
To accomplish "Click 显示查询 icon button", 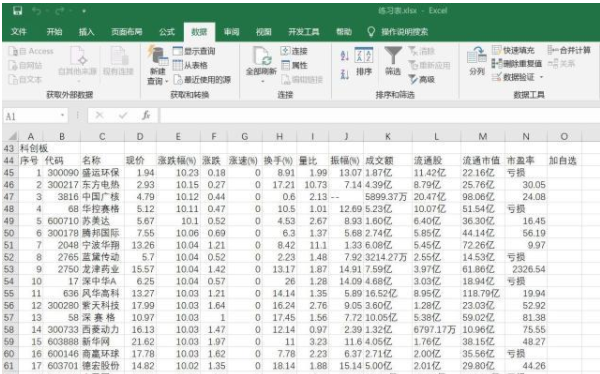I will [x=194, y=51].
